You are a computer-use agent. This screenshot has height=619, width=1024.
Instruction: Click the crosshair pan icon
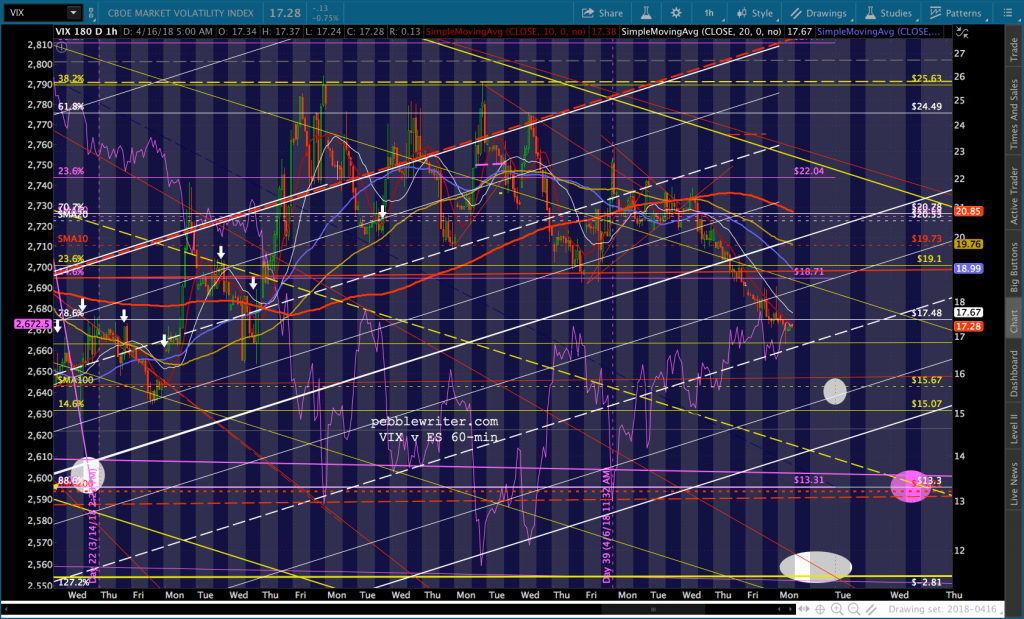coord(821,609)
